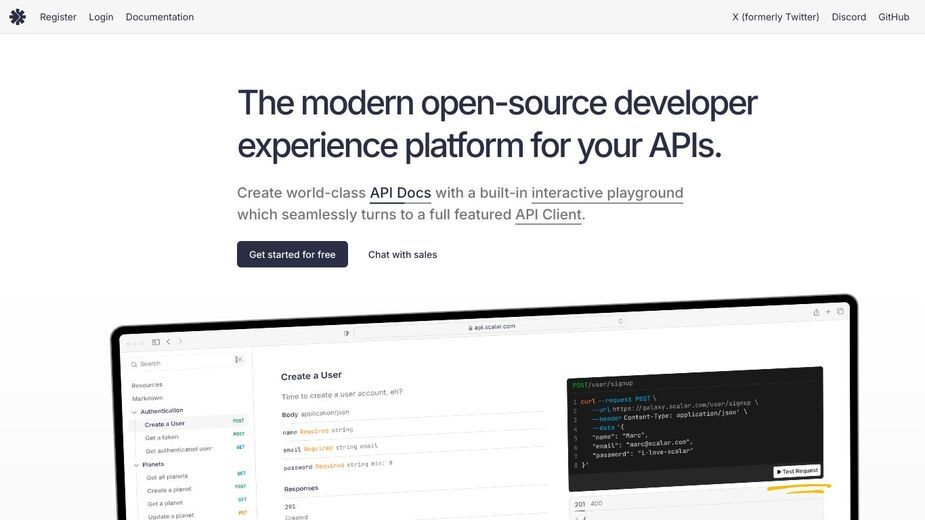This screenshot has height=520, width=925.
Task: Select Get all planets sidebar item
Action: [167, 477]
